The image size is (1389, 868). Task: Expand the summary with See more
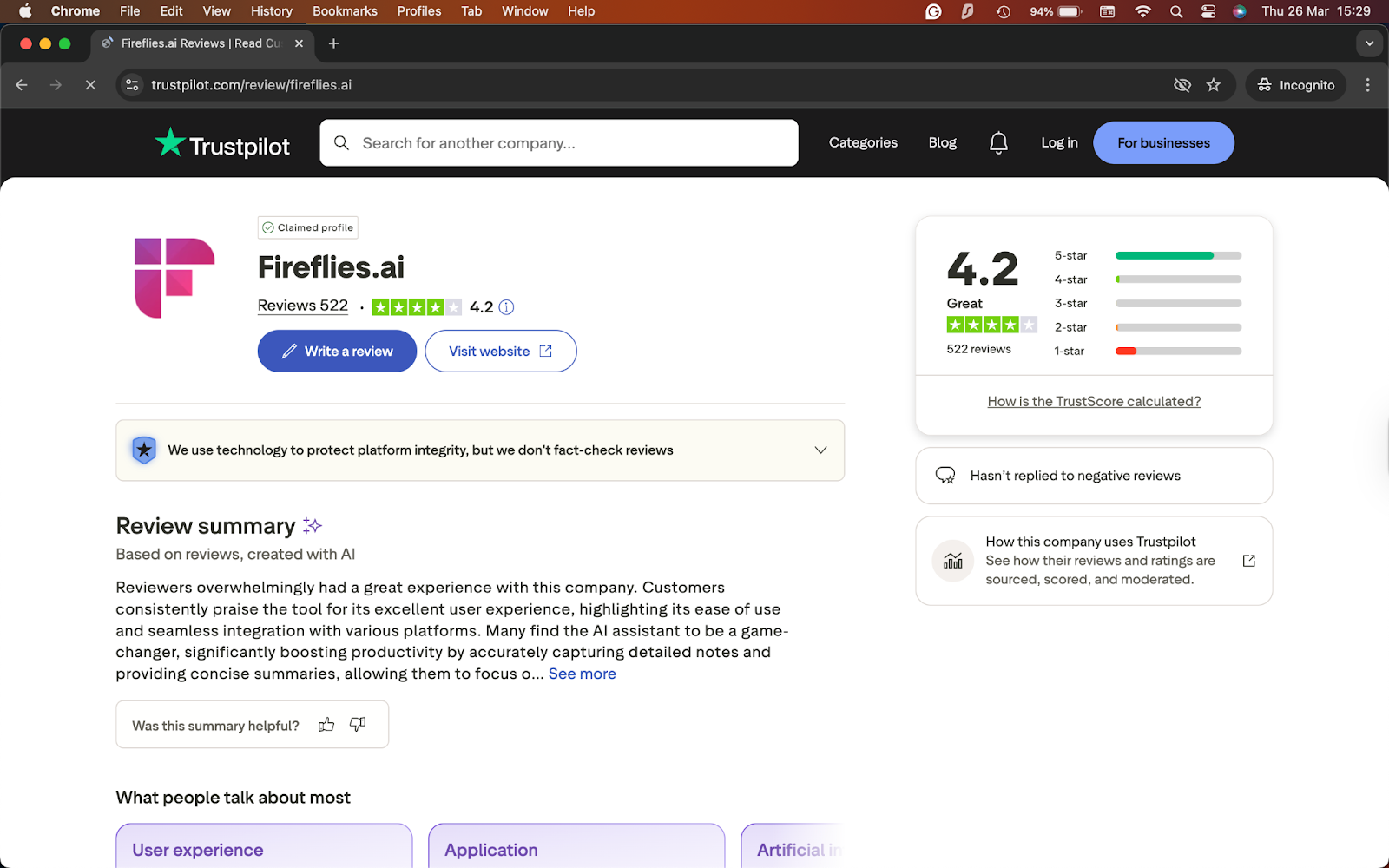582,674
